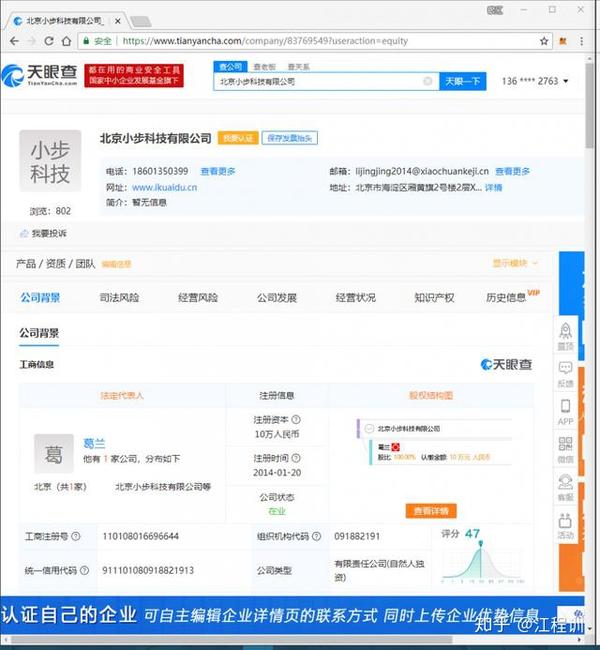600x650 pixels.
Task: Click the 统一信用代码 value 911101080918821913
Action: point(148,570)
